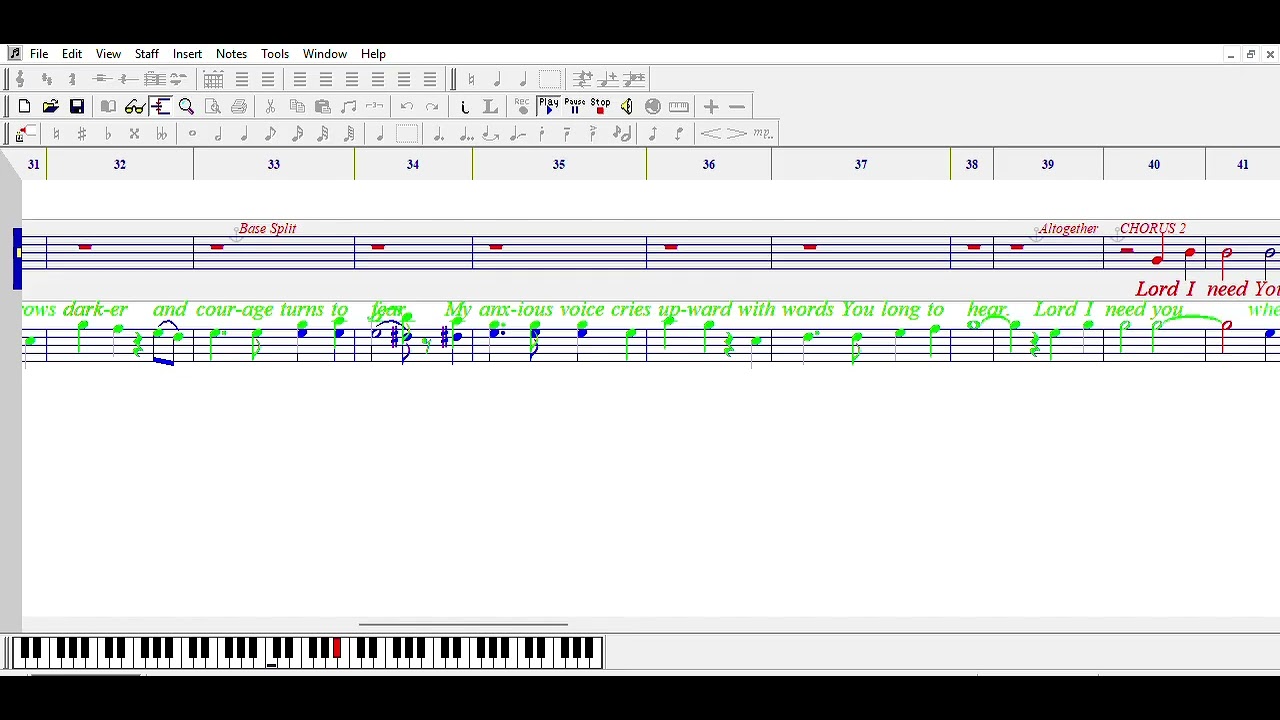Select the eighth note duration
The height and width of the screenshot is (720, 1280).
tap(270, 133)
